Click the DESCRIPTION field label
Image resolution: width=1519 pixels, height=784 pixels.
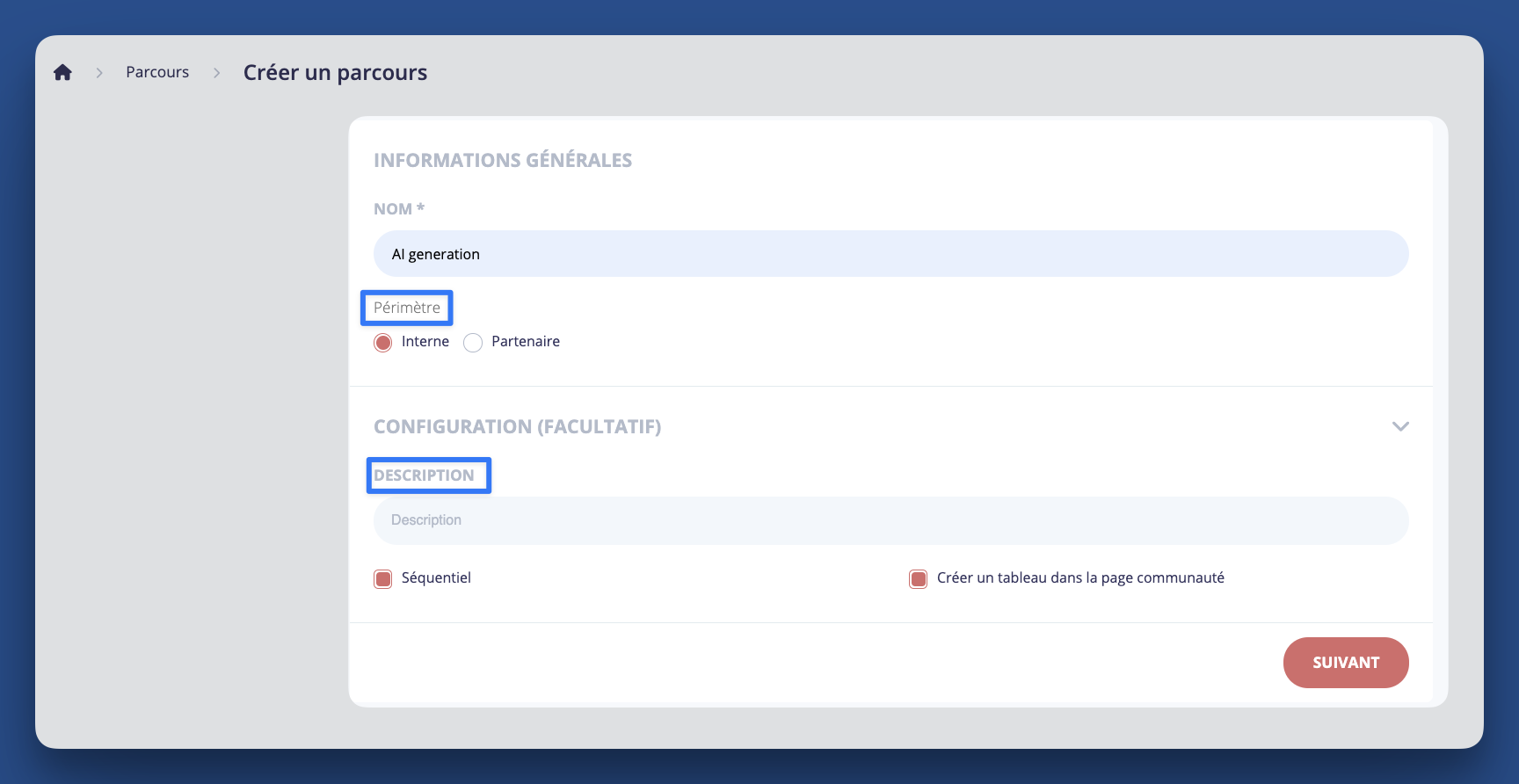(x=424, y=475)
